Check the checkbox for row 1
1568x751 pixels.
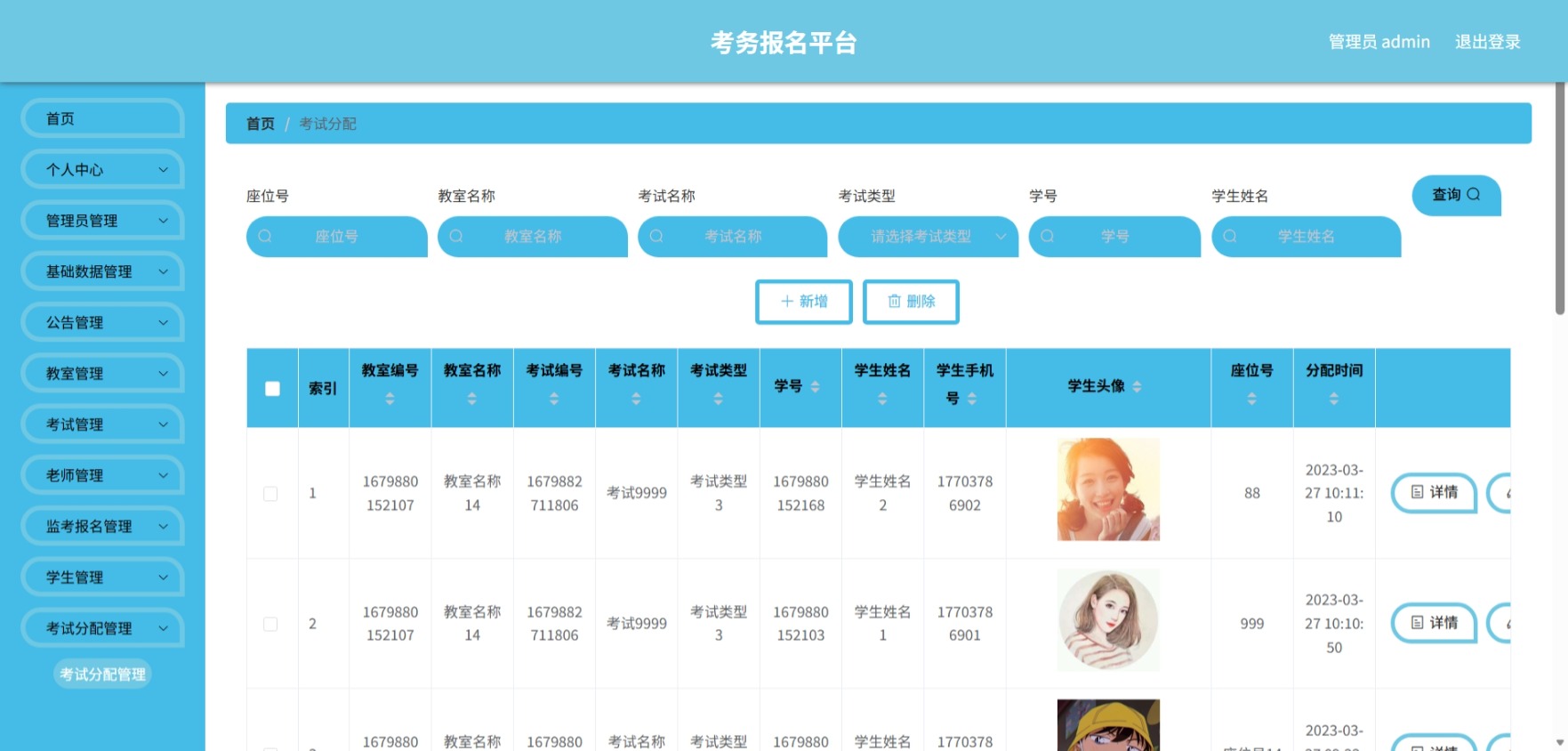pyautogui.click(x=270, y=494)
